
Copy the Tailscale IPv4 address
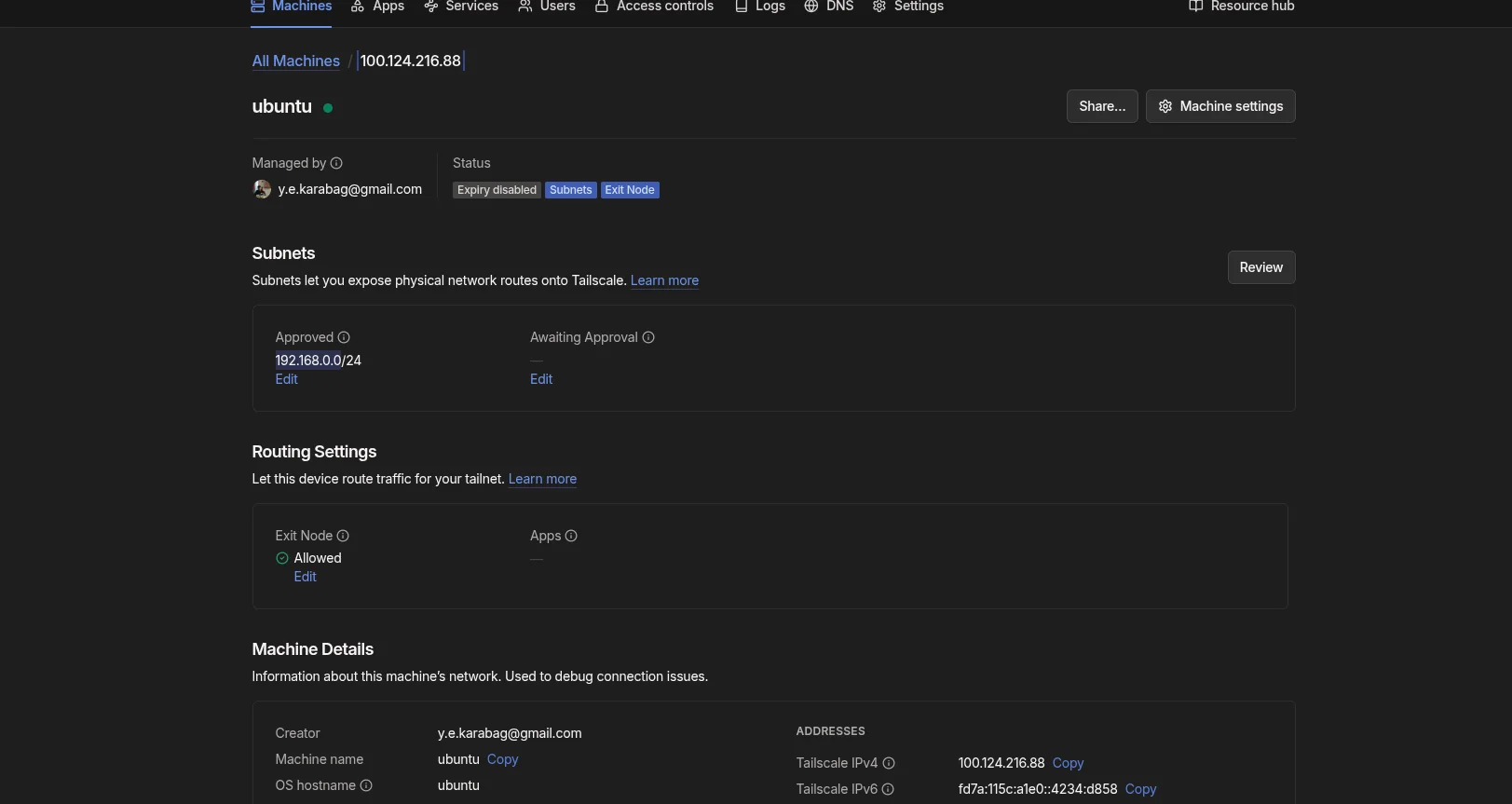point(1068,763)
